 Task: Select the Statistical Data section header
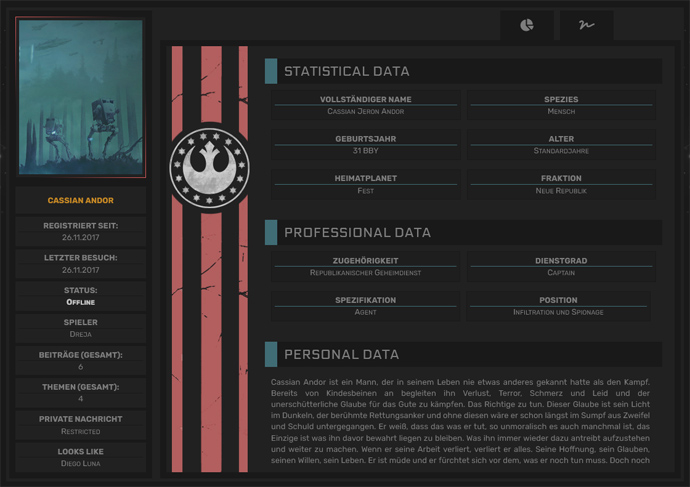coord(346,71)
